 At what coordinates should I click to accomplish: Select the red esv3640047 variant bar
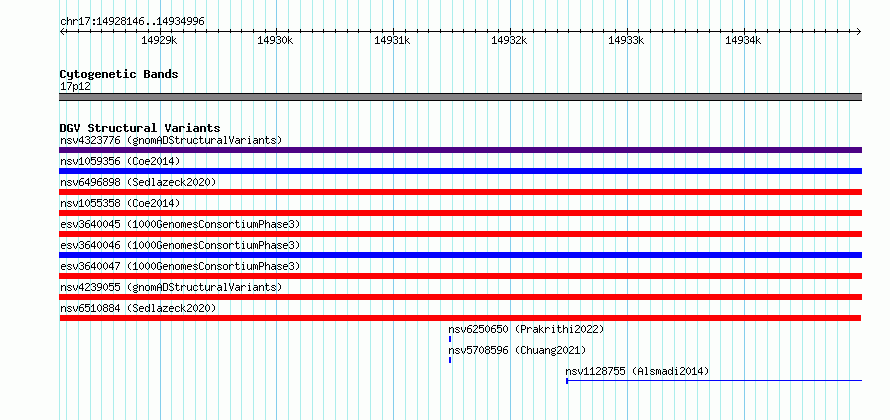(x=460, y=276)
